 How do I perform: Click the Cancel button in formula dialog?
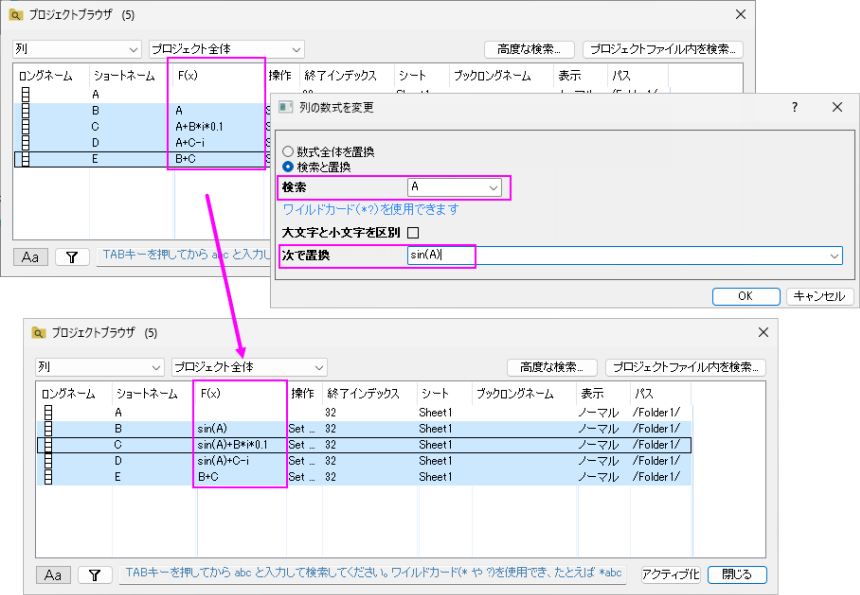pyautogui.click(x=819, y=296)
